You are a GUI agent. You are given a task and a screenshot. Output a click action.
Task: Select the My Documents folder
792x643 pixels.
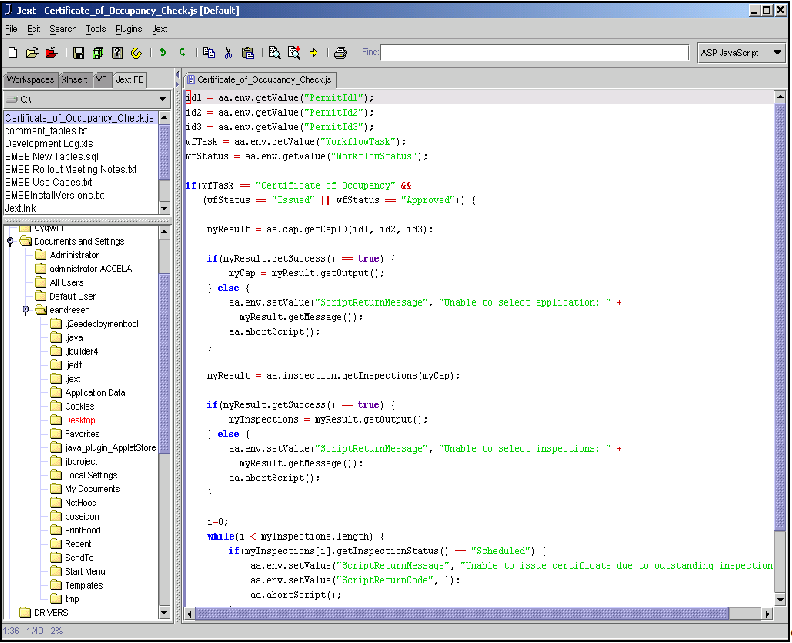click(x=92, y=489)
